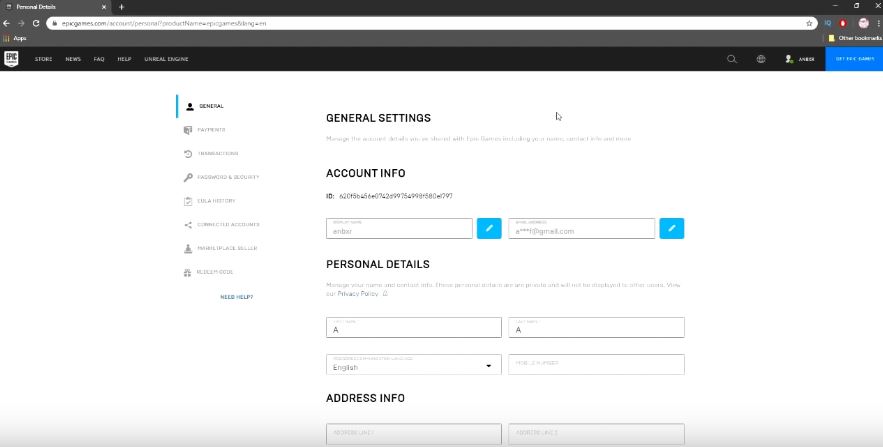Image resolution: width=883 pixels, height=447 pixels.
Task: Click the globe language icon
Action: point(761,59)
